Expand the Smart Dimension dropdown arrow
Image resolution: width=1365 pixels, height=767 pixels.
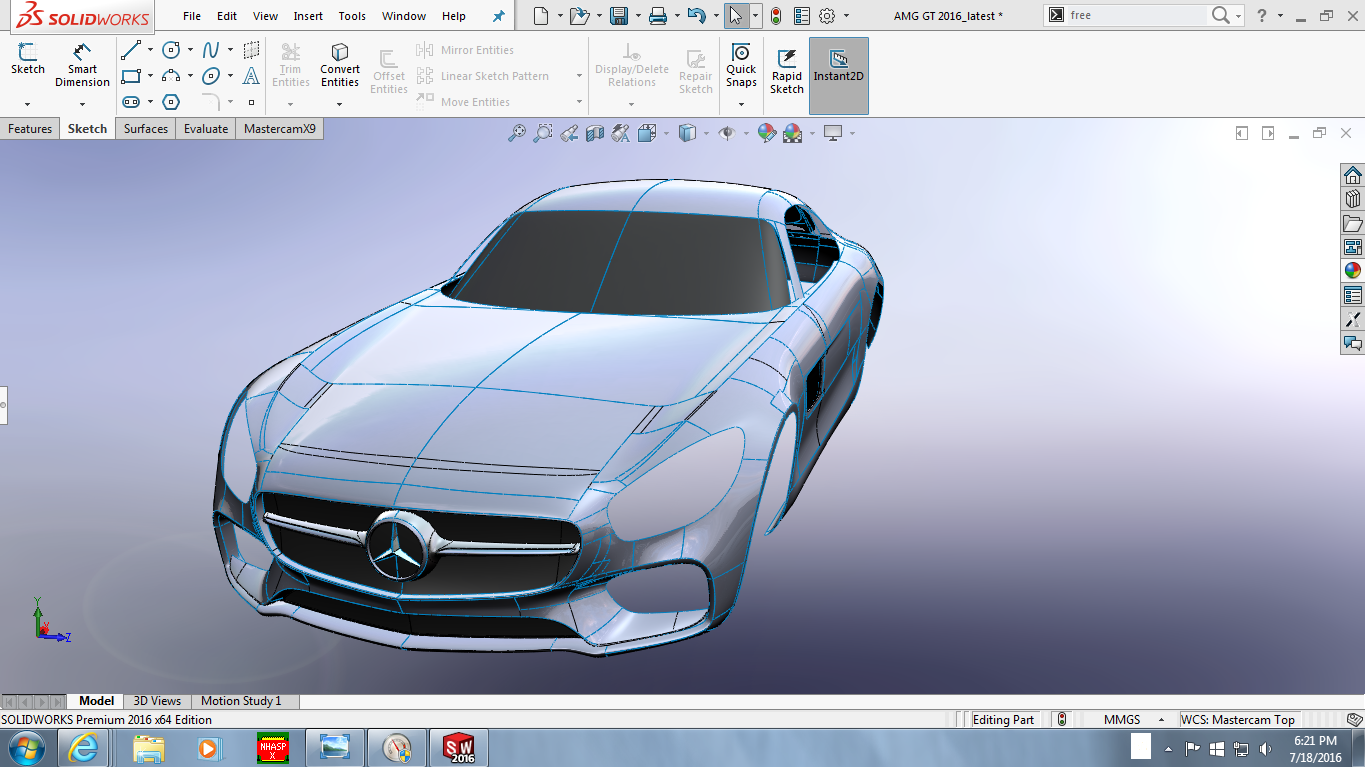click(x=82, y=104)
